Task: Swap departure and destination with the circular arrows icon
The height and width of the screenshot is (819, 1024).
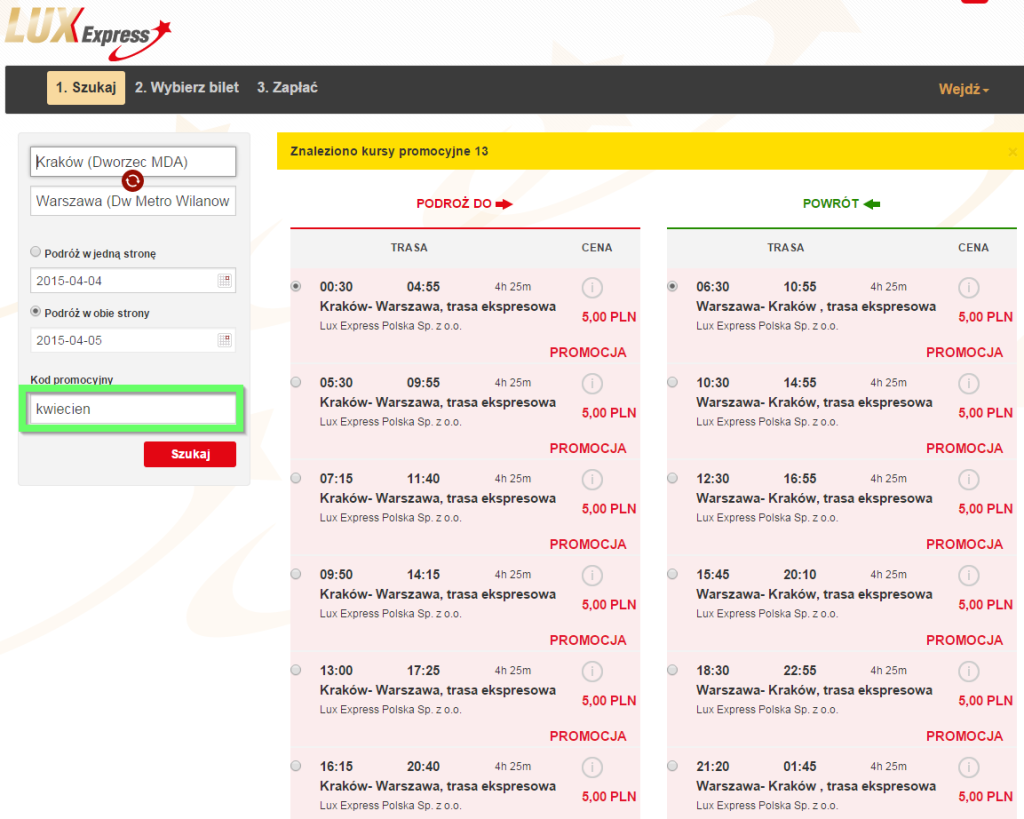Action: [133, 181]
